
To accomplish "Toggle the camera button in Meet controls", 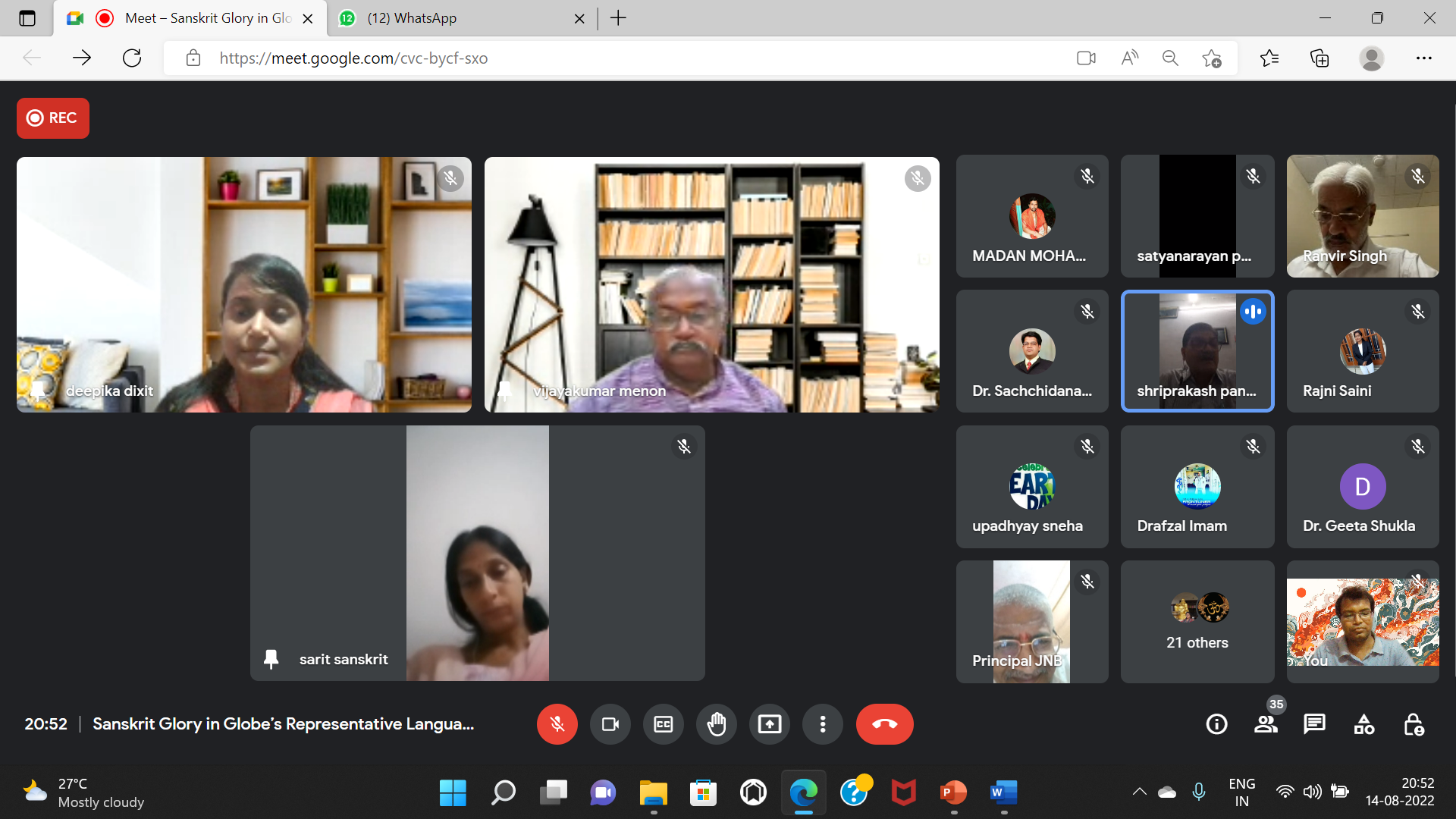I will tap(610, 724).
